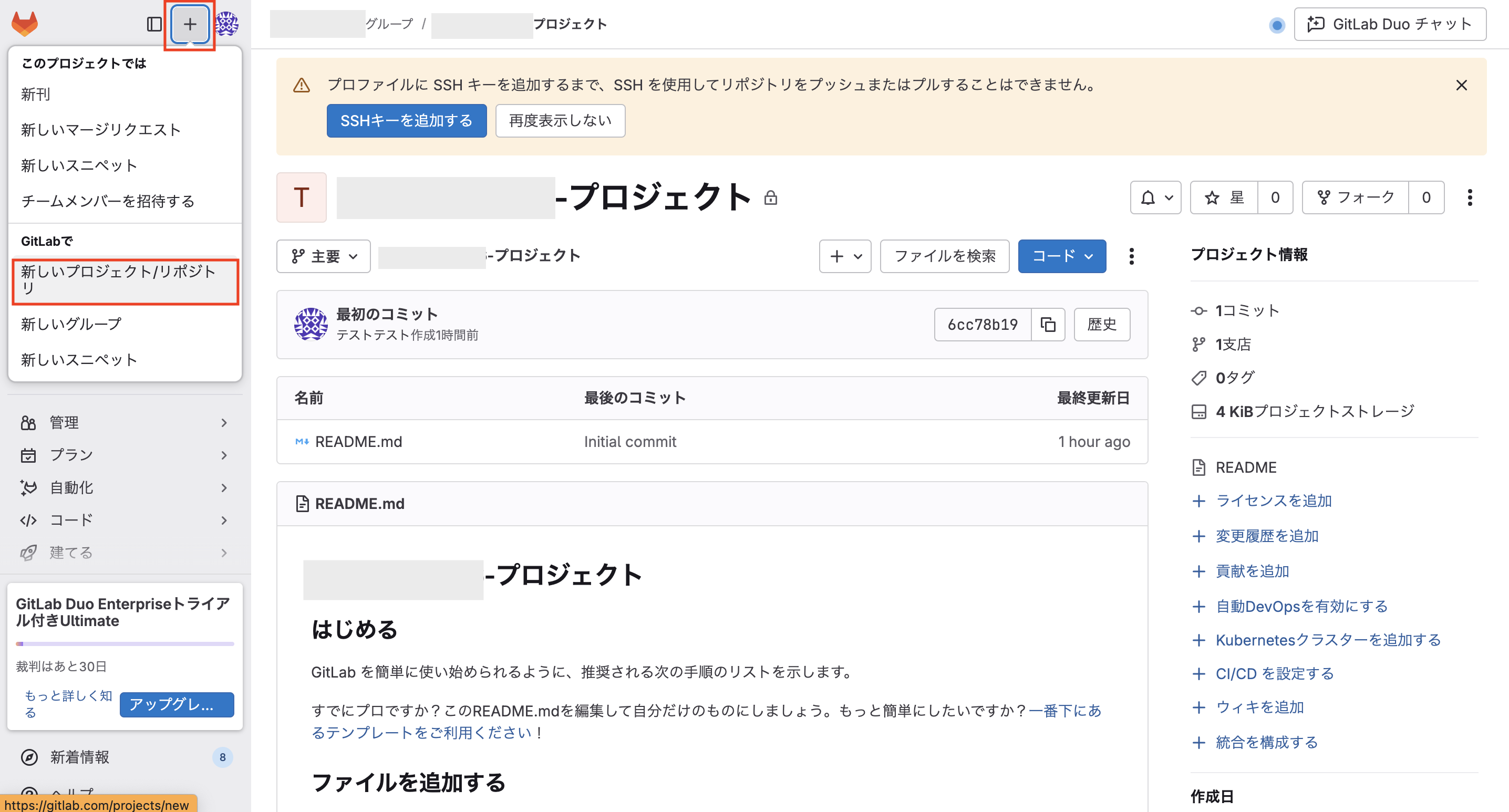Click Initial commit message link
This screenshot has width=1509, height=812.
(x=630, y=441)
